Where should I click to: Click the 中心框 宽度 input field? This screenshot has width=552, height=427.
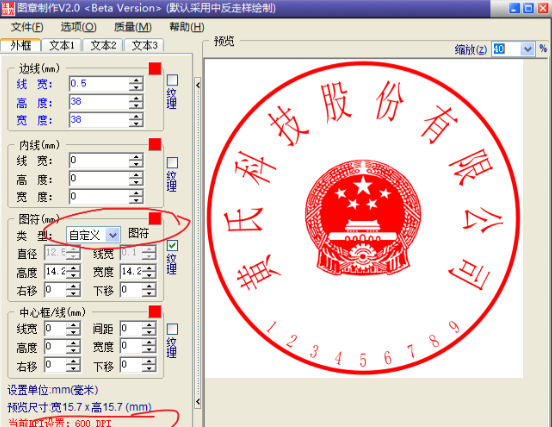(x=131, y=347)
